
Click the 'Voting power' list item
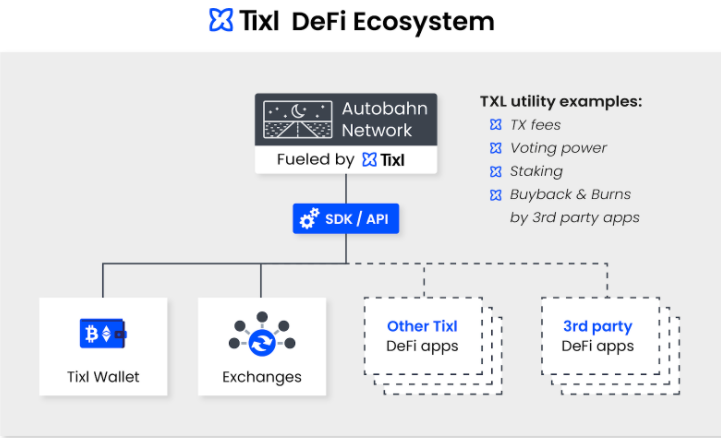pyautogui.click(x=558, y=148)
